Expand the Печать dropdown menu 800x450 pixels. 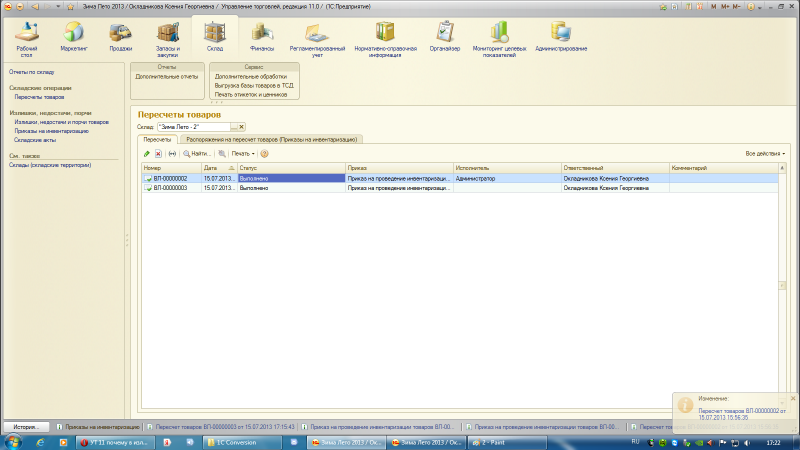click(x=242, y=153)
